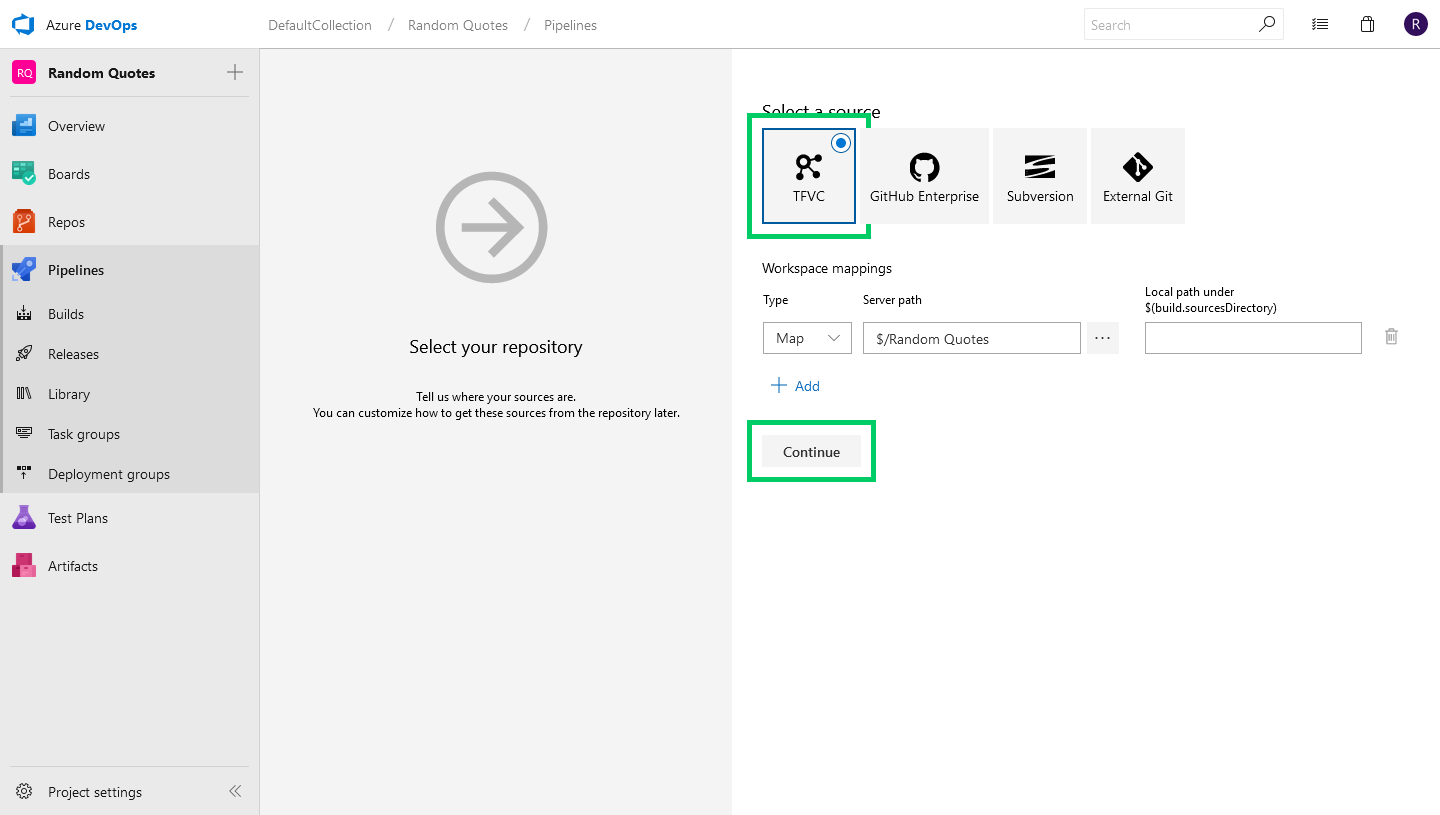Click the Azure DevOps title text
This screenshot has height=815, width=1440.
point(91,25)
